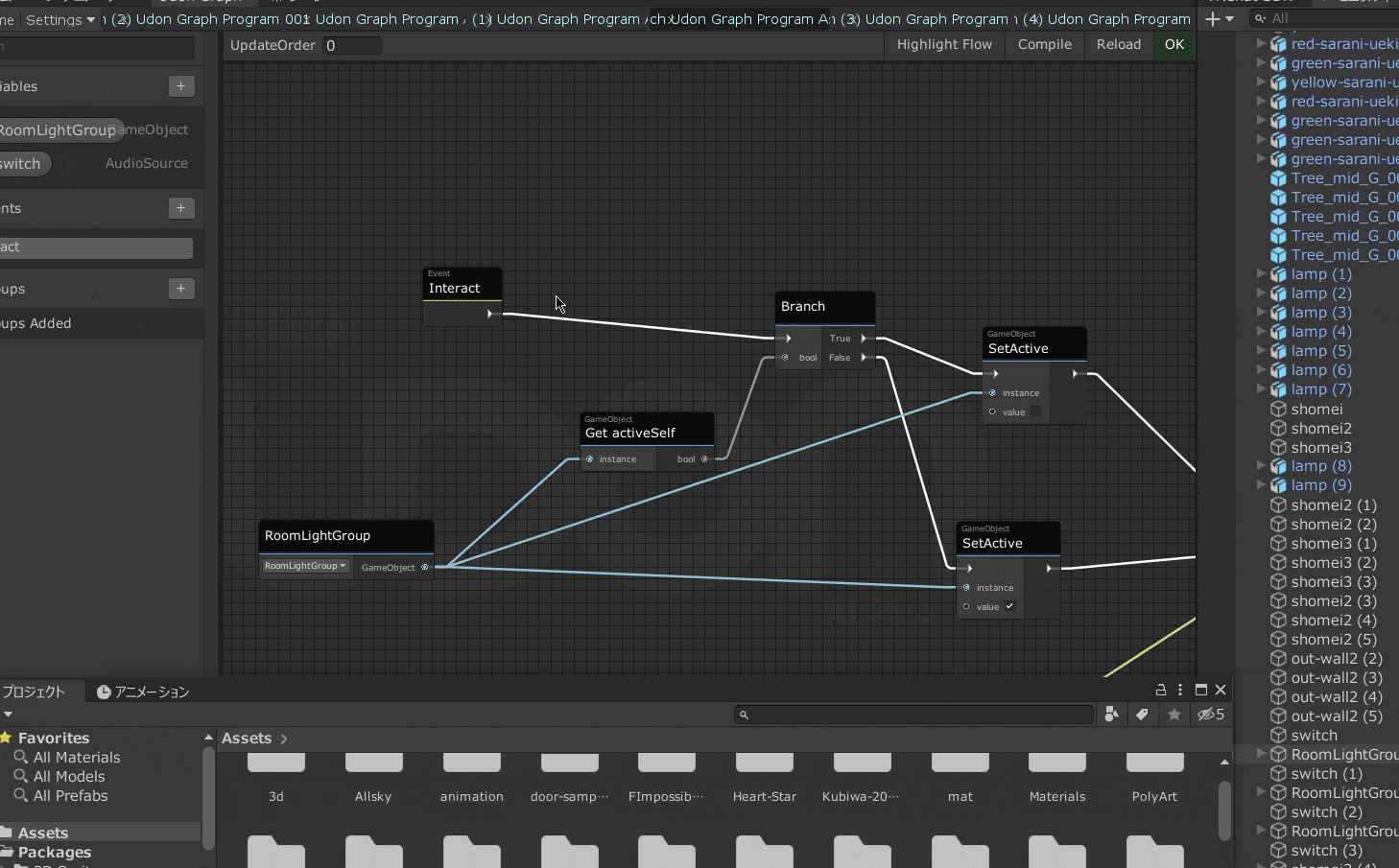
Task: Click the Search by Type icon
Action: tap(1111, 715)
